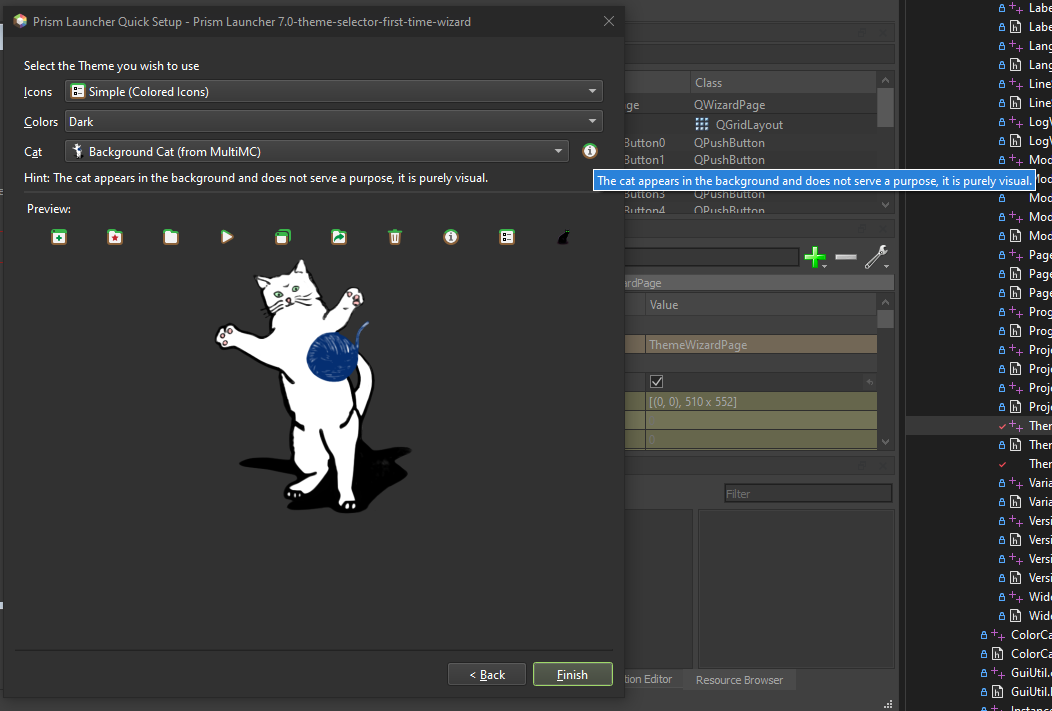
Task: Click the small black cat preview icon
Action: tap(564, 237)
